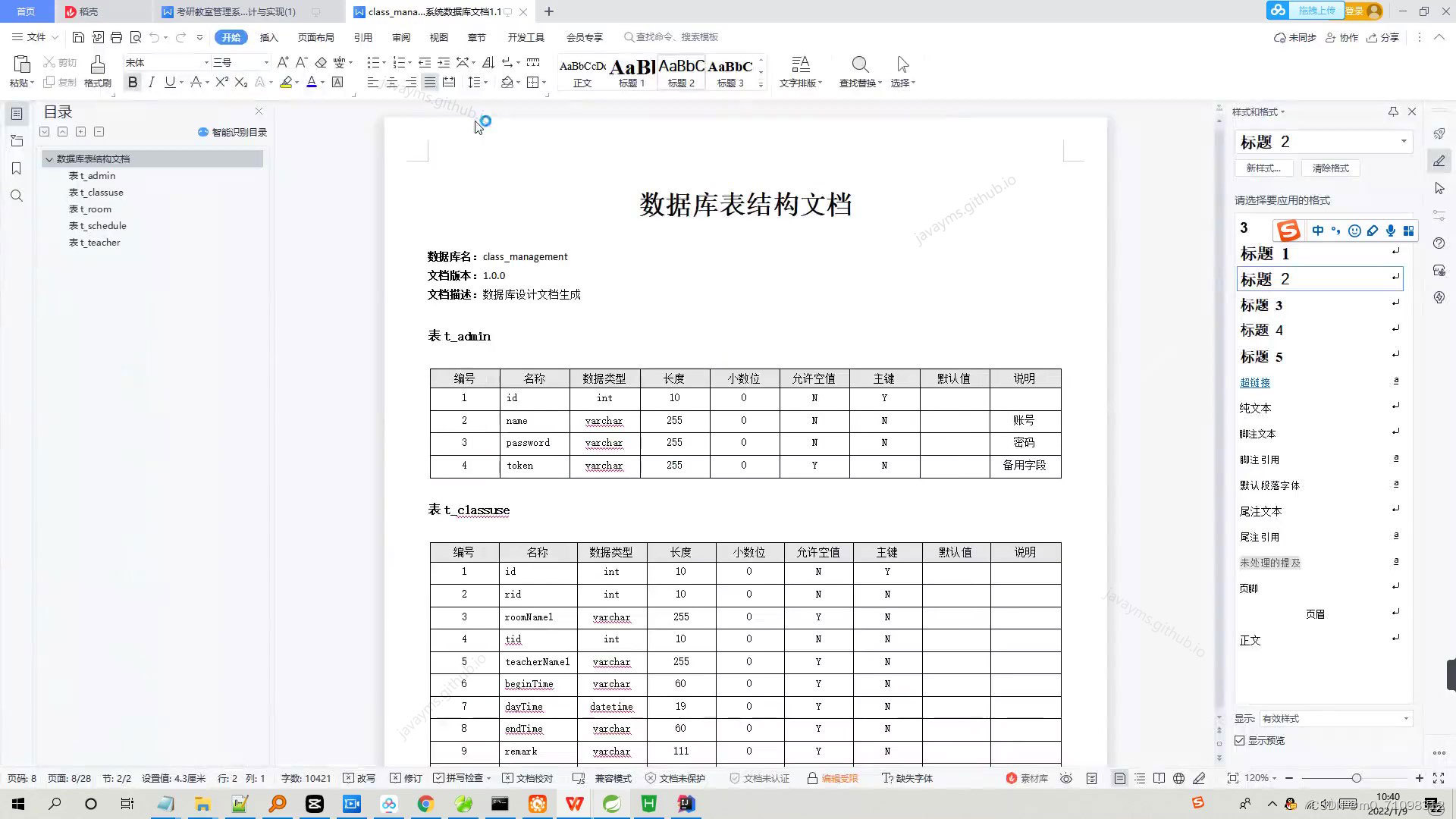1456x819 pixels.
Task: Click the Undo arrow icon
Action: tap(155, 37)
